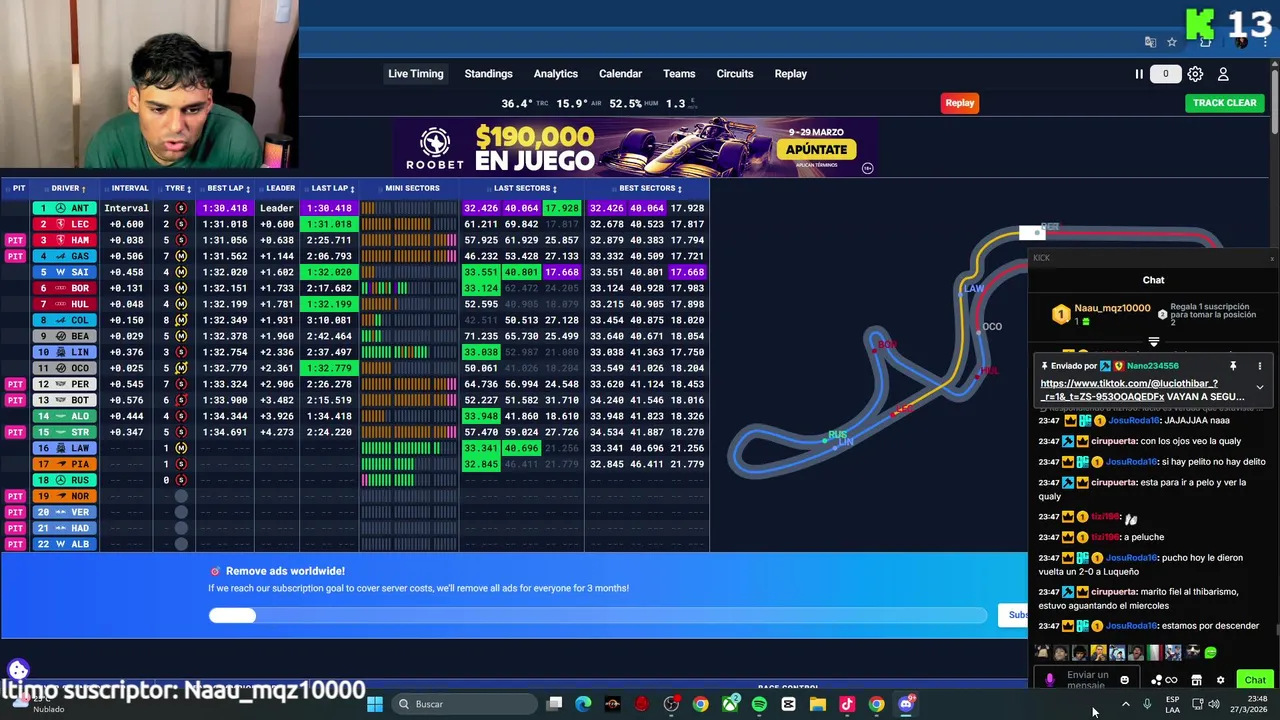Click the medium tyre icon in SAI's row
Viewport: 1280px width, 720px height.
(x=181, y=272)
